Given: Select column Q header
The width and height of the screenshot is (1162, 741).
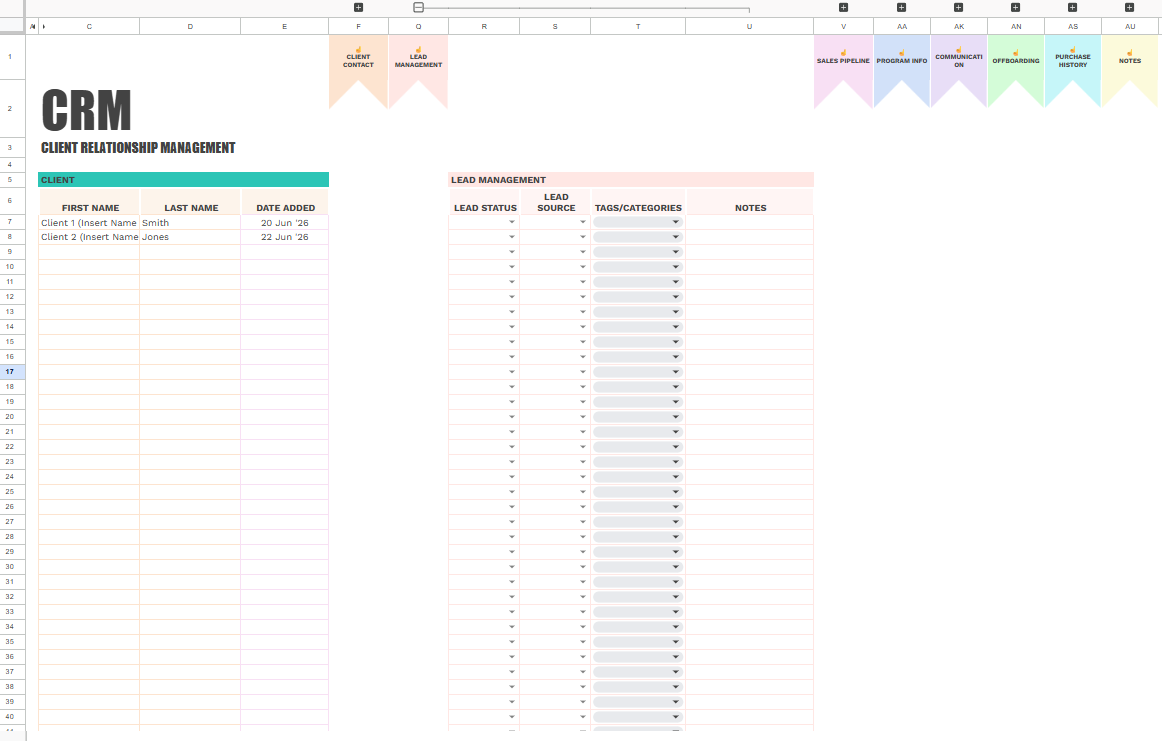Looking at the screenshot, I should click(419, 27).
